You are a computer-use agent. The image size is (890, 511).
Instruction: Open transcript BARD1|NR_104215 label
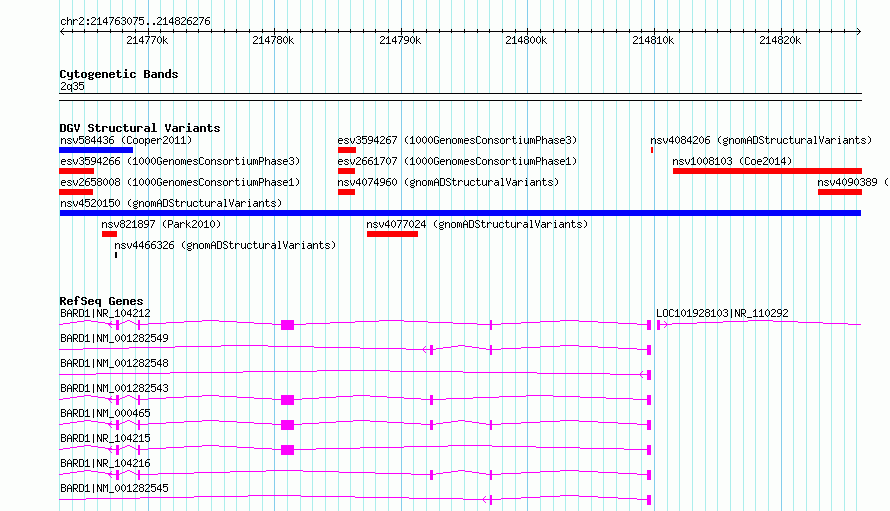click(105, 438)
